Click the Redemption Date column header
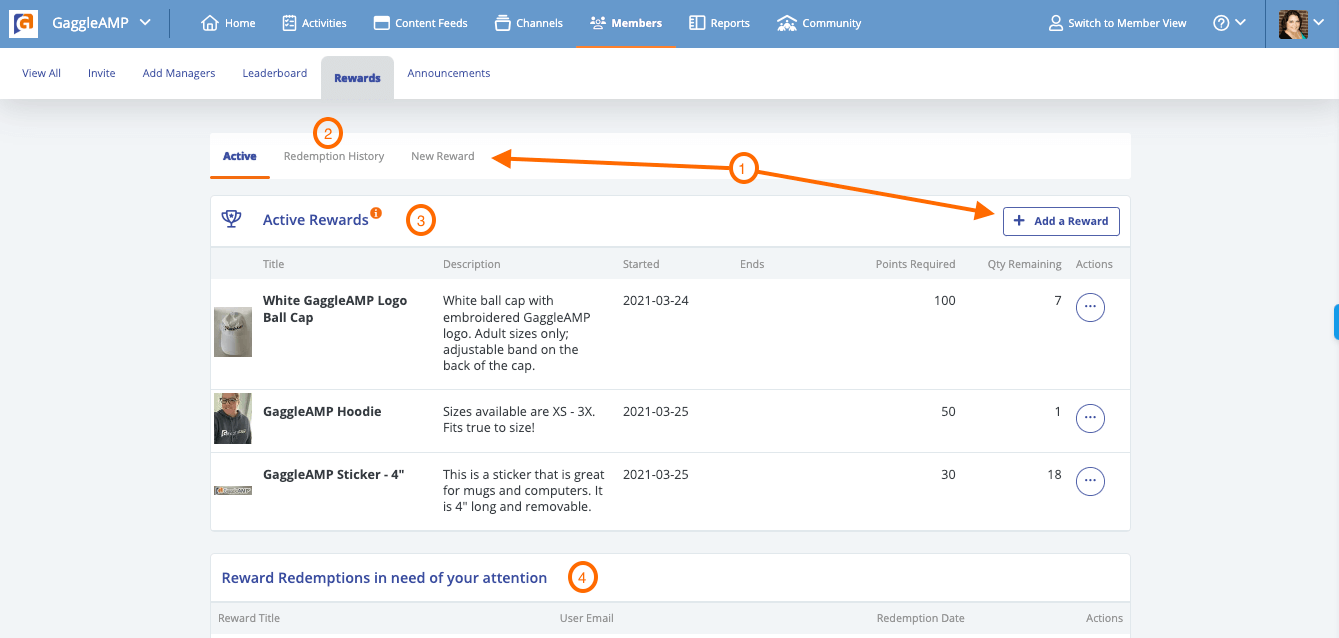Screen dimensions: 1339x638 921,618
